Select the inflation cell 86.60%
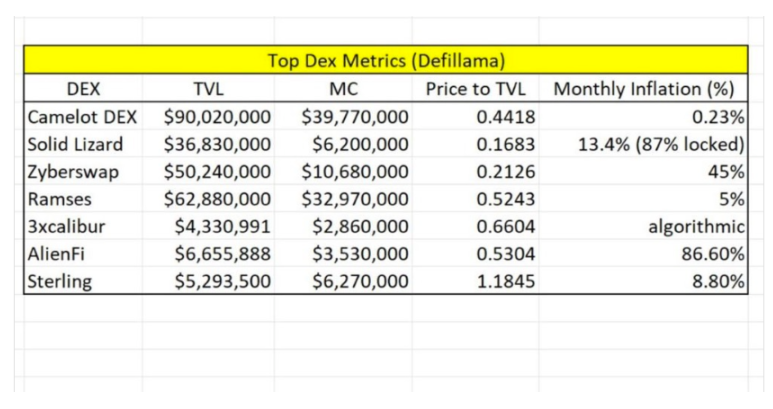This screenshot has height=409, width=773. 644,254
